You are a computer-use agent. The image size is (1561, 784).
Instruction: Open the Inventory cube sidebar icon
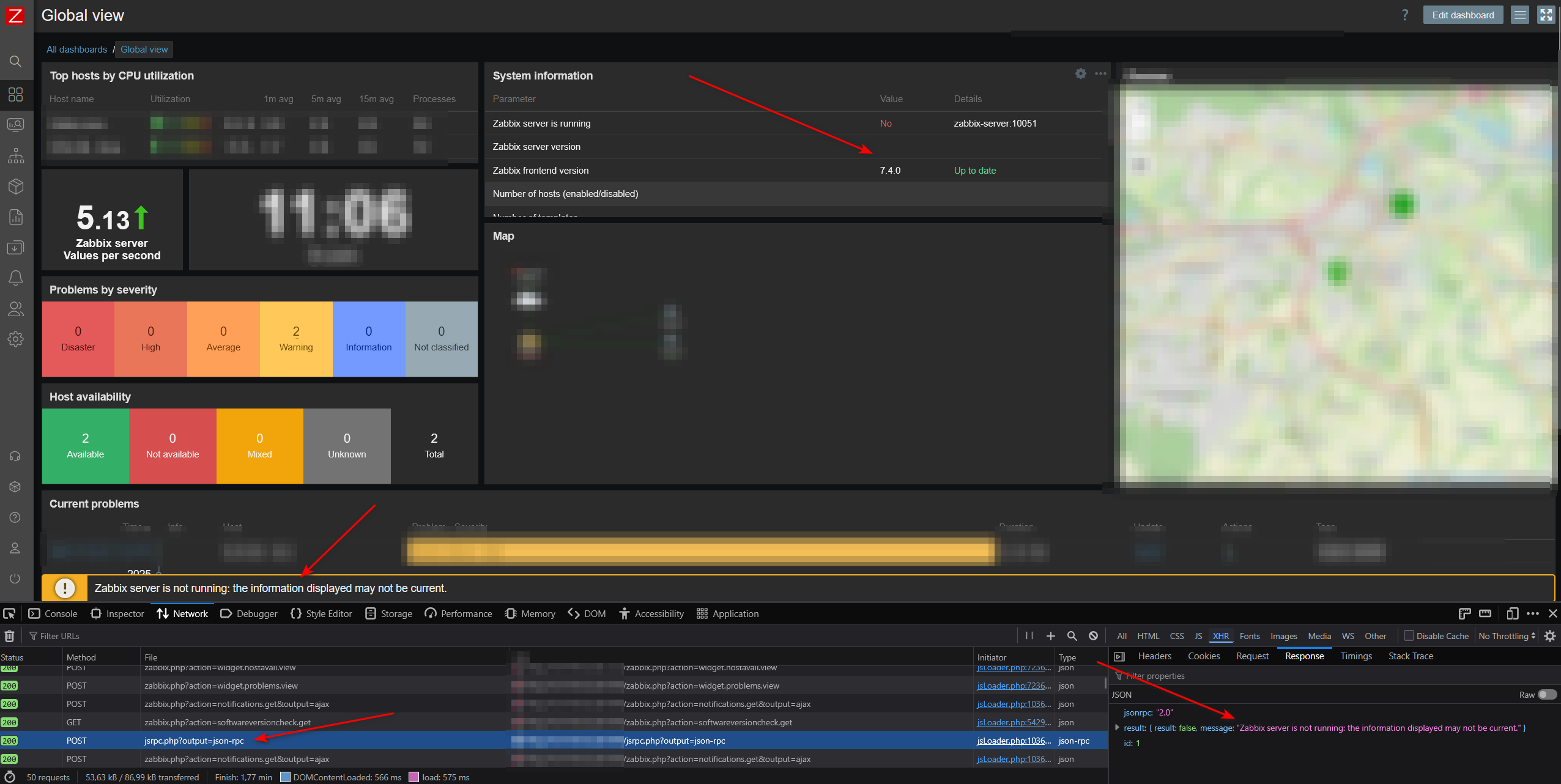tap(15, 187)
